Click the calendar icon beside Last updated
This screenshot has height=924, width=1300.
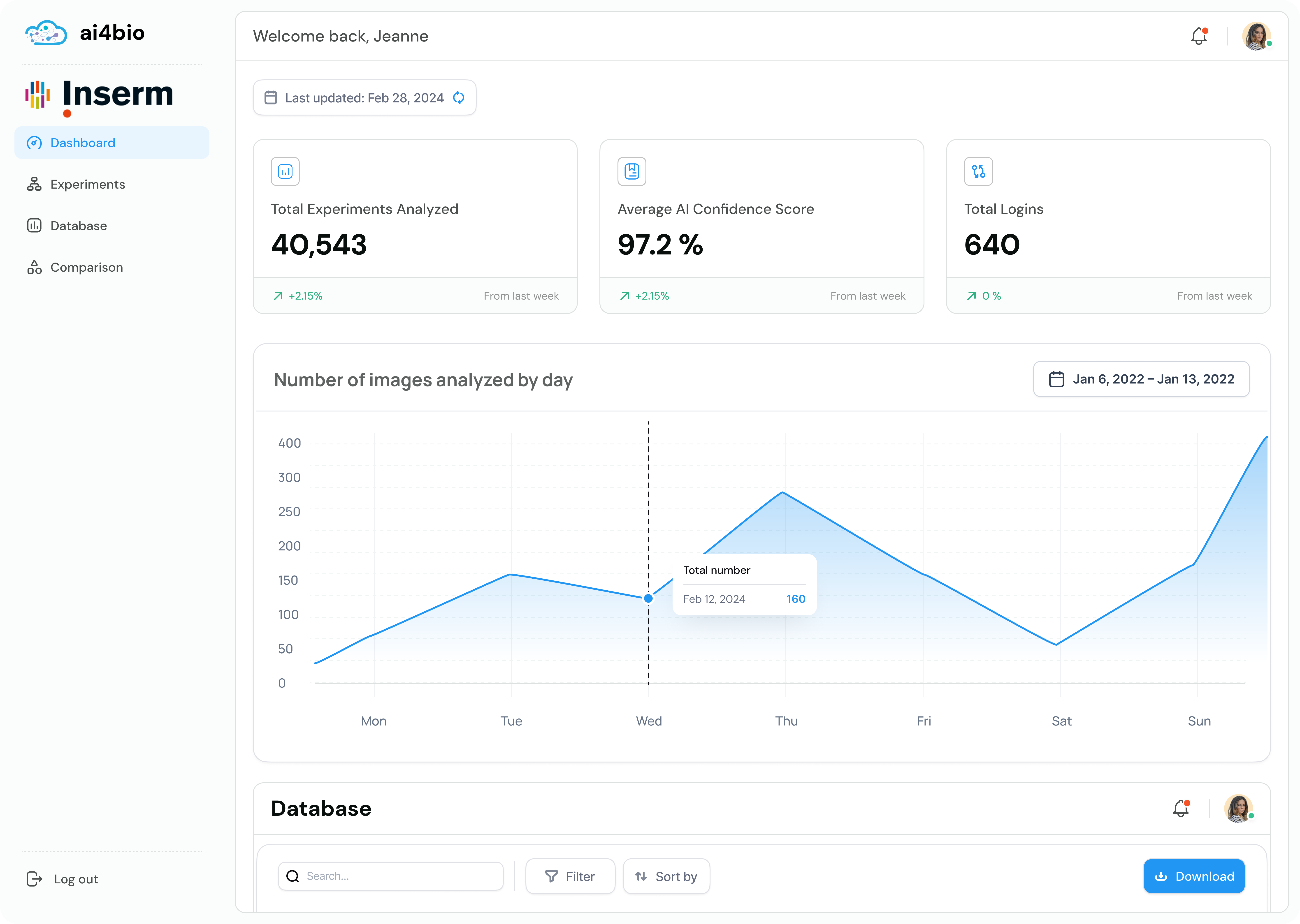click(271, 98)
